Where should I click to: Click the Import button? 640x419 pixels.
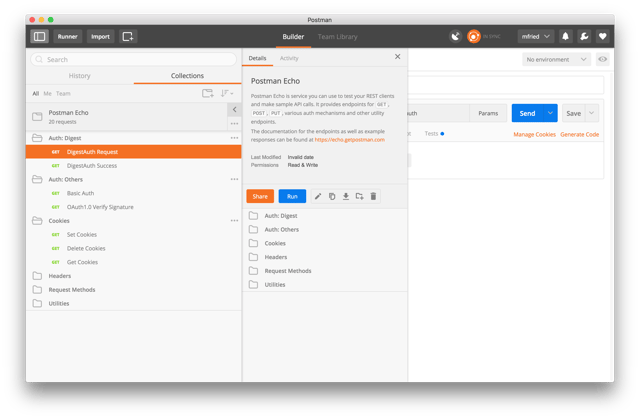click(x=100, y=36)
